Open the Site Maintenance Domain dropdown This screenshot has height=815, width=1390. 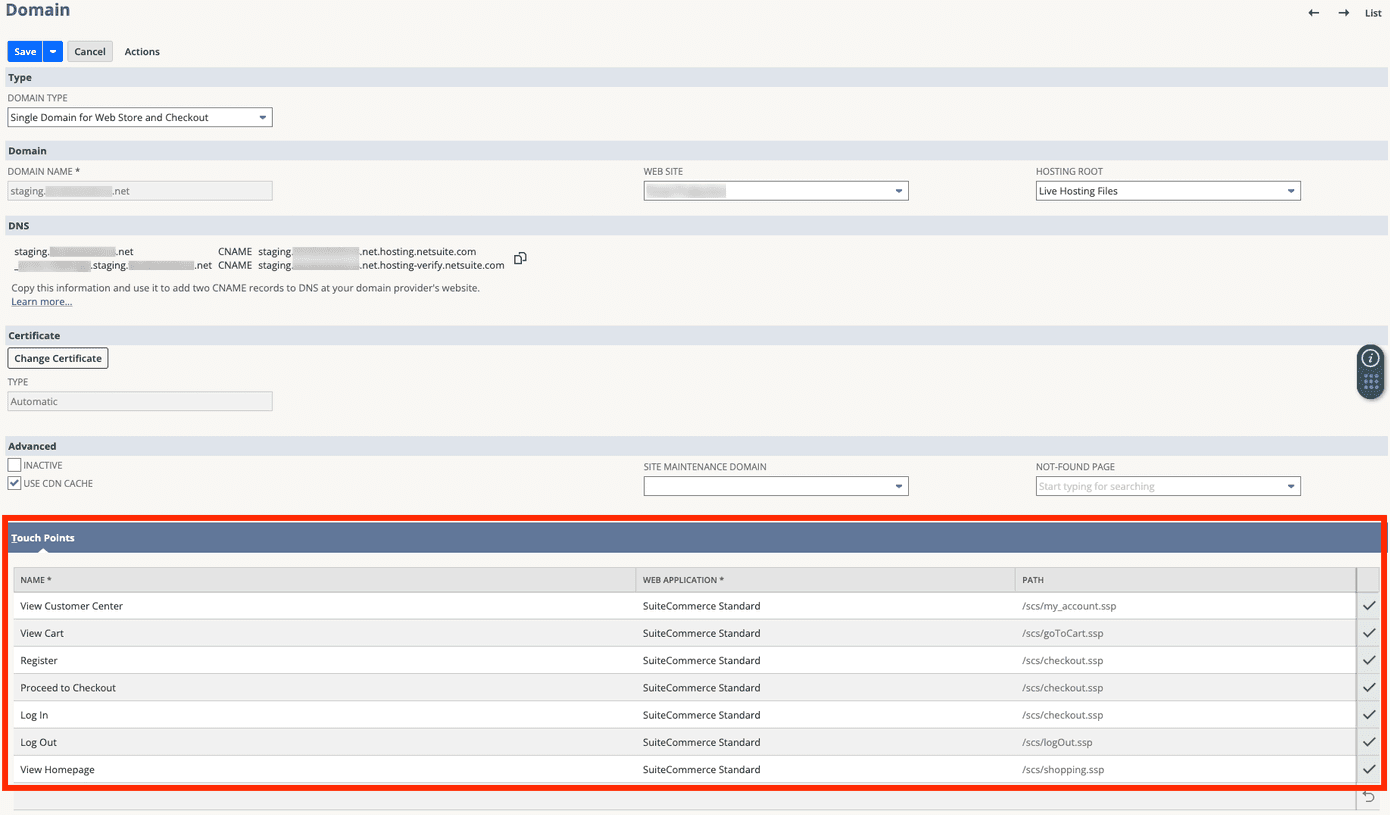click(776, 486)
